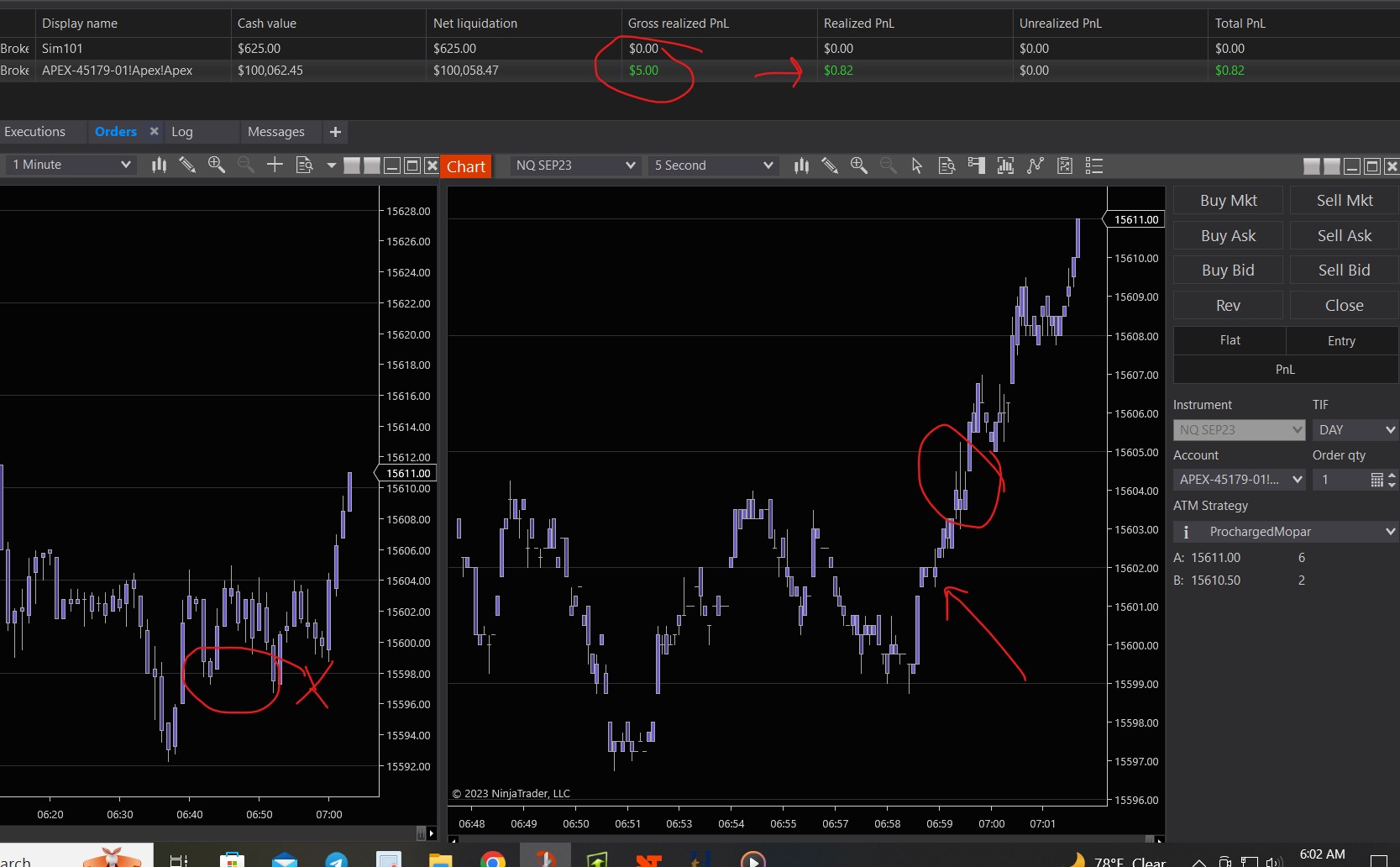This screenshot has height=867, width=1400.
Task: Sort by Cash value column header
Action: pos(328,24)
